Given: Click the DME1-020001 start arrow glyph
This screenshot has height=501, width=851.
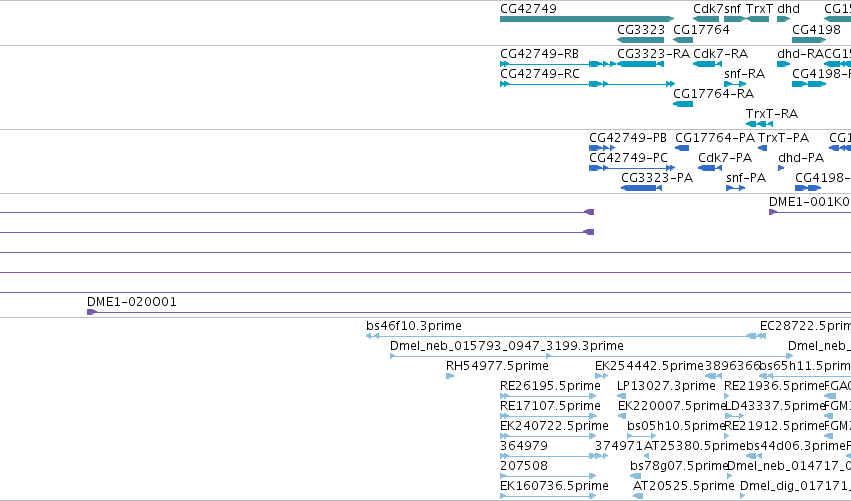Looking at the screenshot, I should (92, 312).
